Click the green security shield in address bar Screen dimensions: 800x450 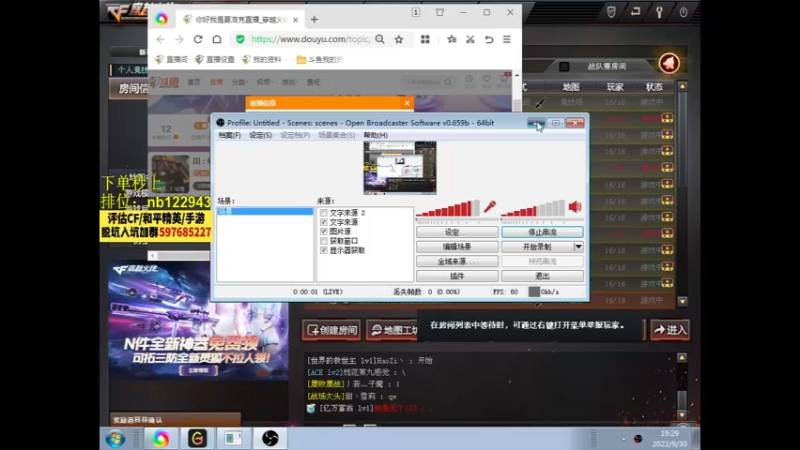pyautogui.click(x=240, y=39)
